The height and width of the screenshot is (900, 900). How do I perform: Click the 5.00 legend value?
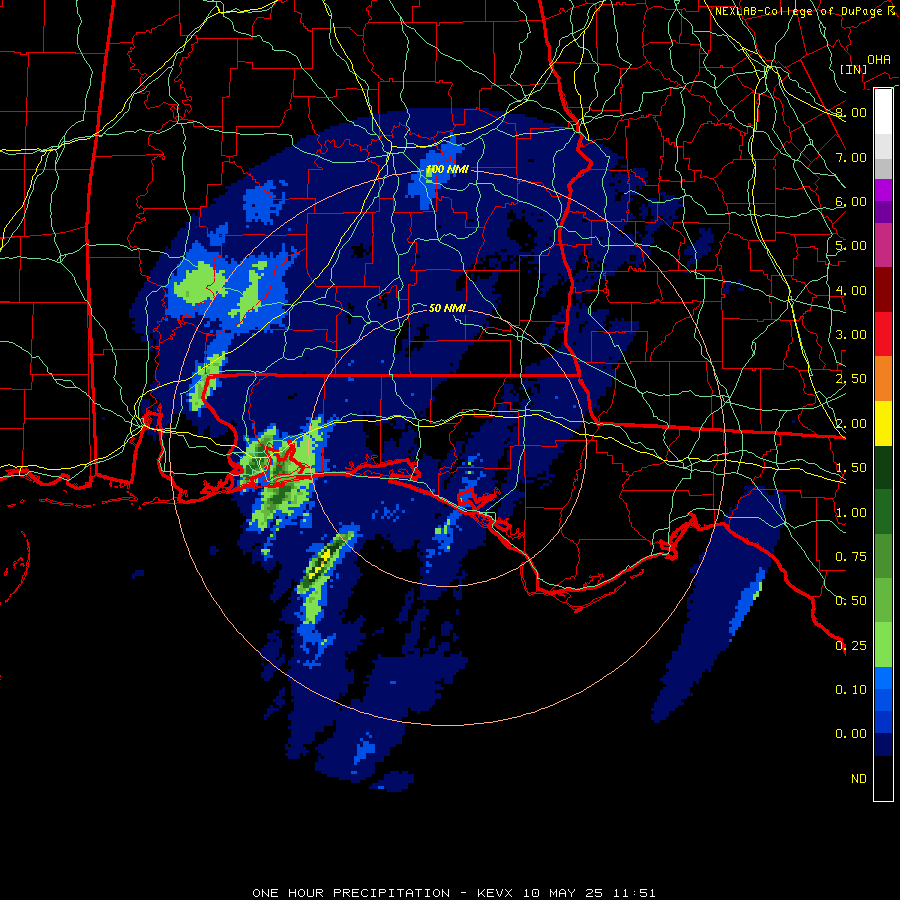point(851,246)
